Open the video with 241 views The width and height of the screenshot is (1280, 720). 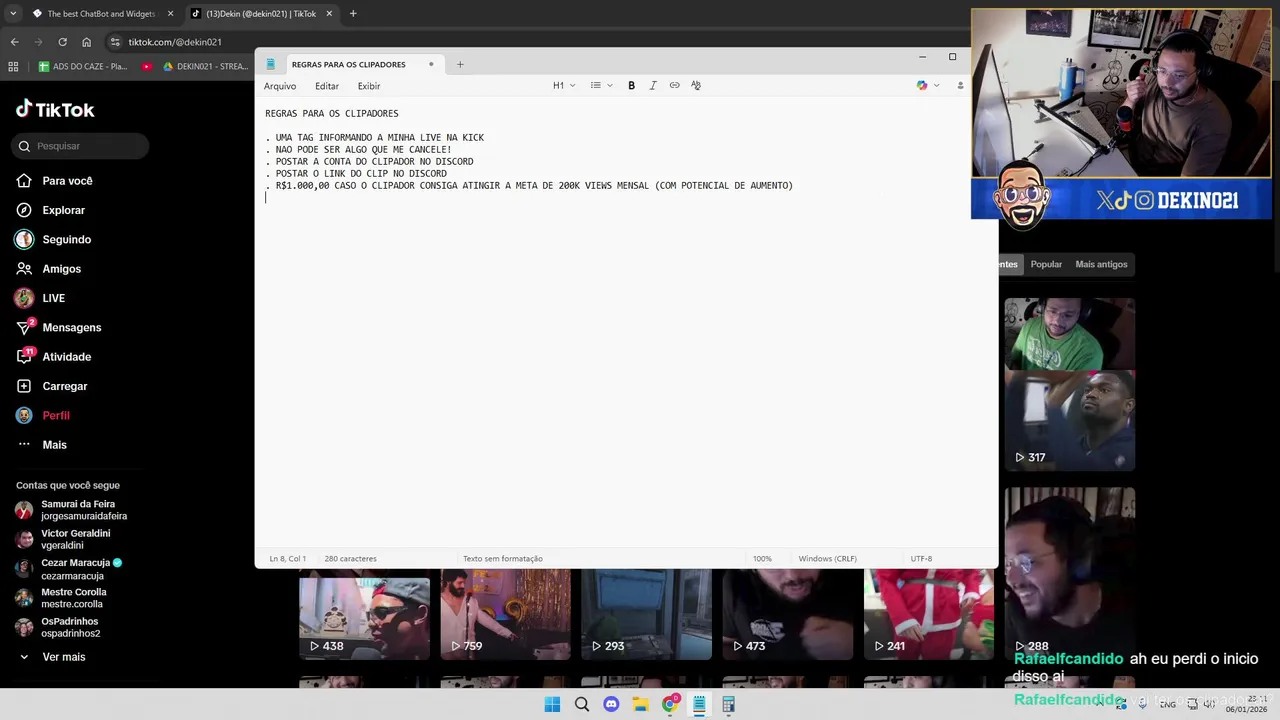(x=929, y=615)
